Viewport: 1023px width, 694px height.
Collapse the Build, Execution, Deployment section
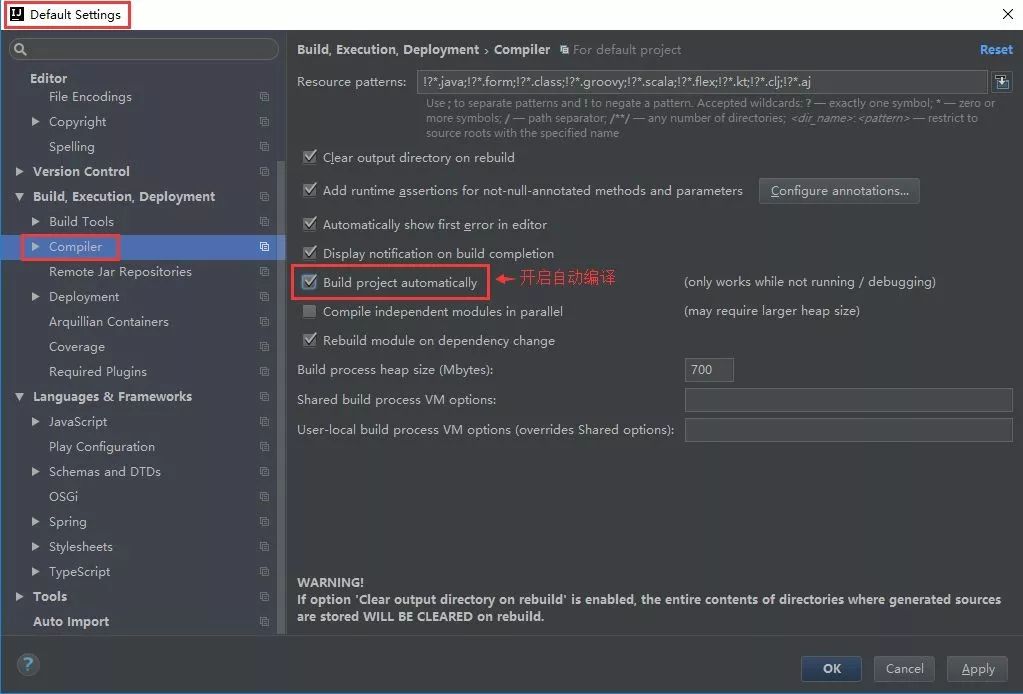(x=20, y=196)
